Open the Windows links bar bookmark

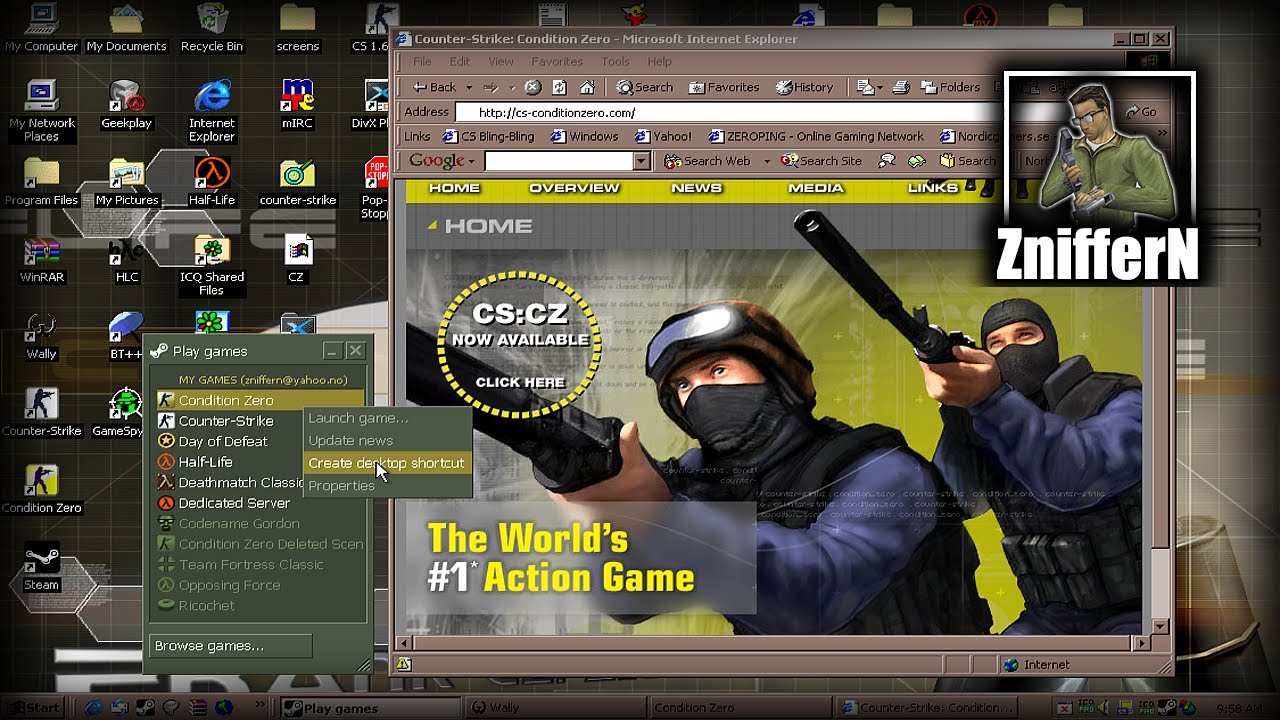click(x=585, y=136)
